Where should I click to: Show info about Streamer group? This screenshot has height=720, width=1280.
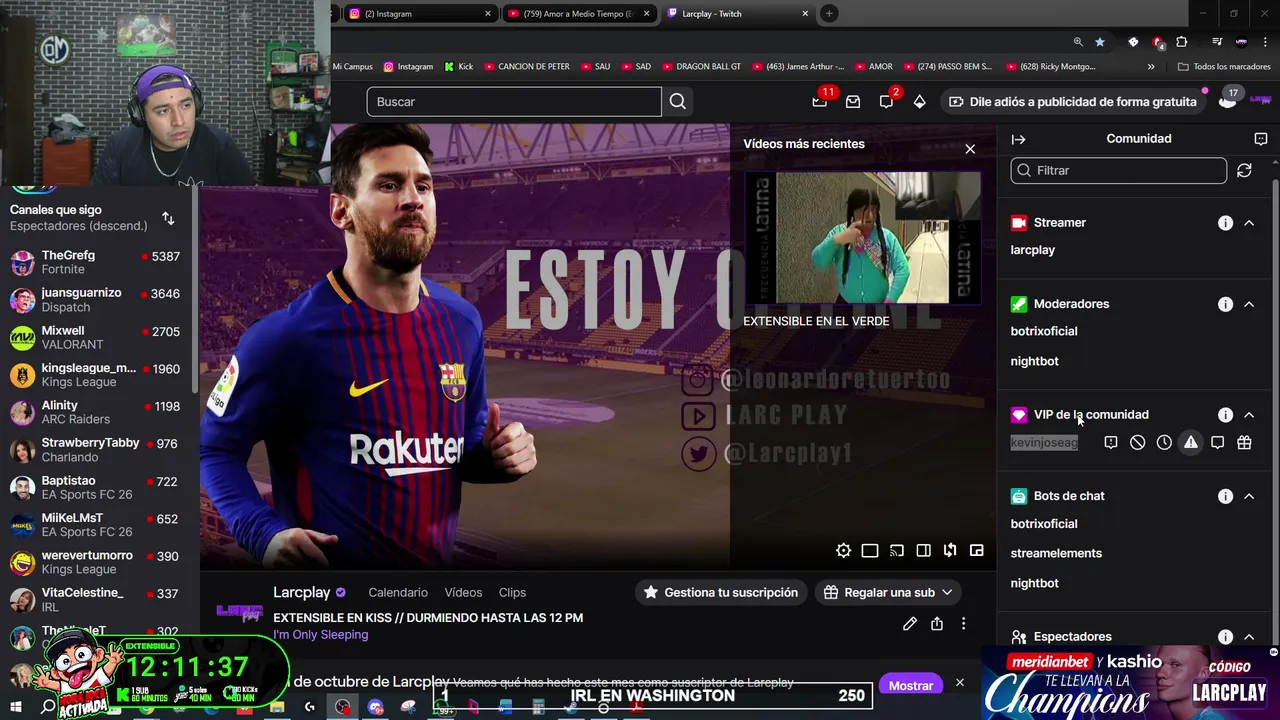tap(1225, 223)
